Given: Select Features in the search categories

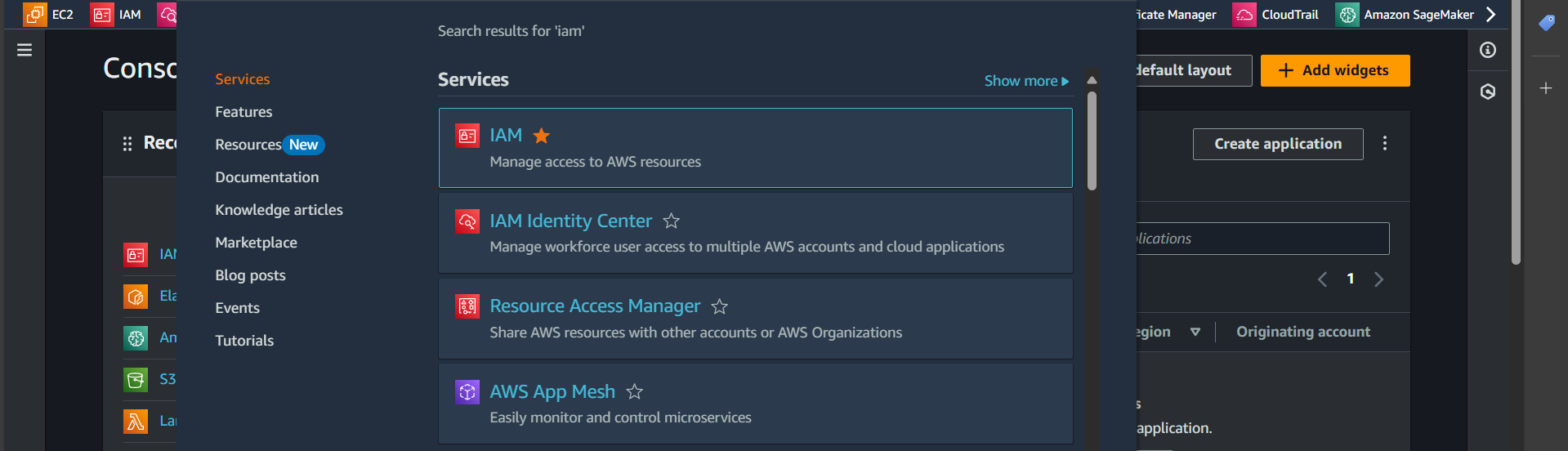Looking at the screenshot, I should coord(243,112).
